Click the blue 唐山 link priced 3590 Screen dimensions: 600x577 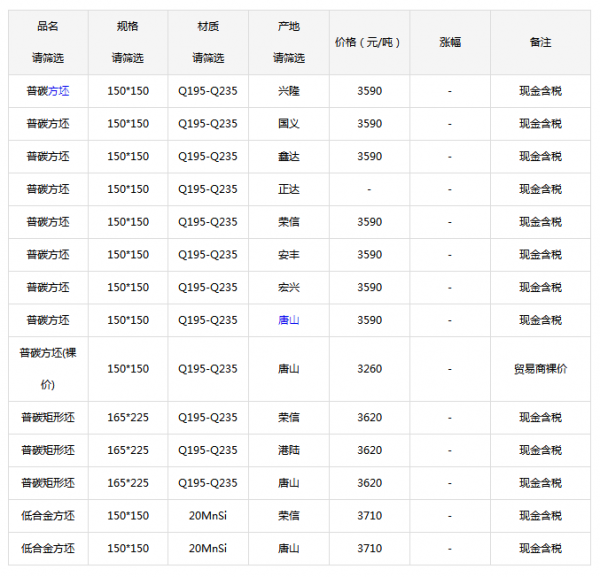pos(289,320)
